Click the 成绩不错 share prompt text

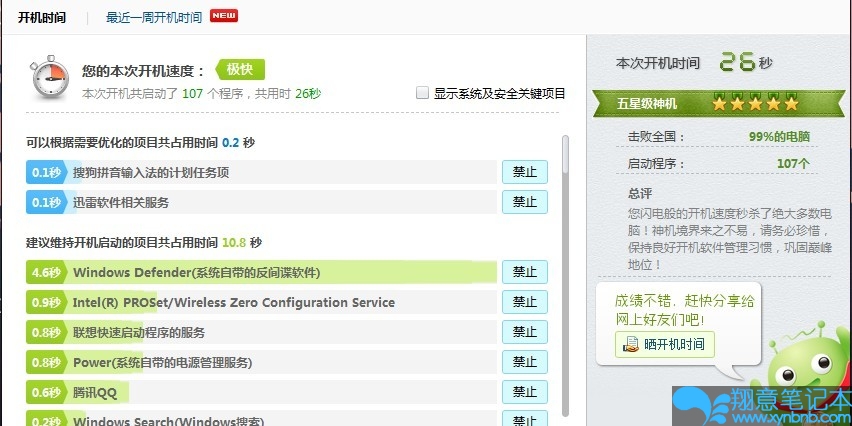click(685, 310)
